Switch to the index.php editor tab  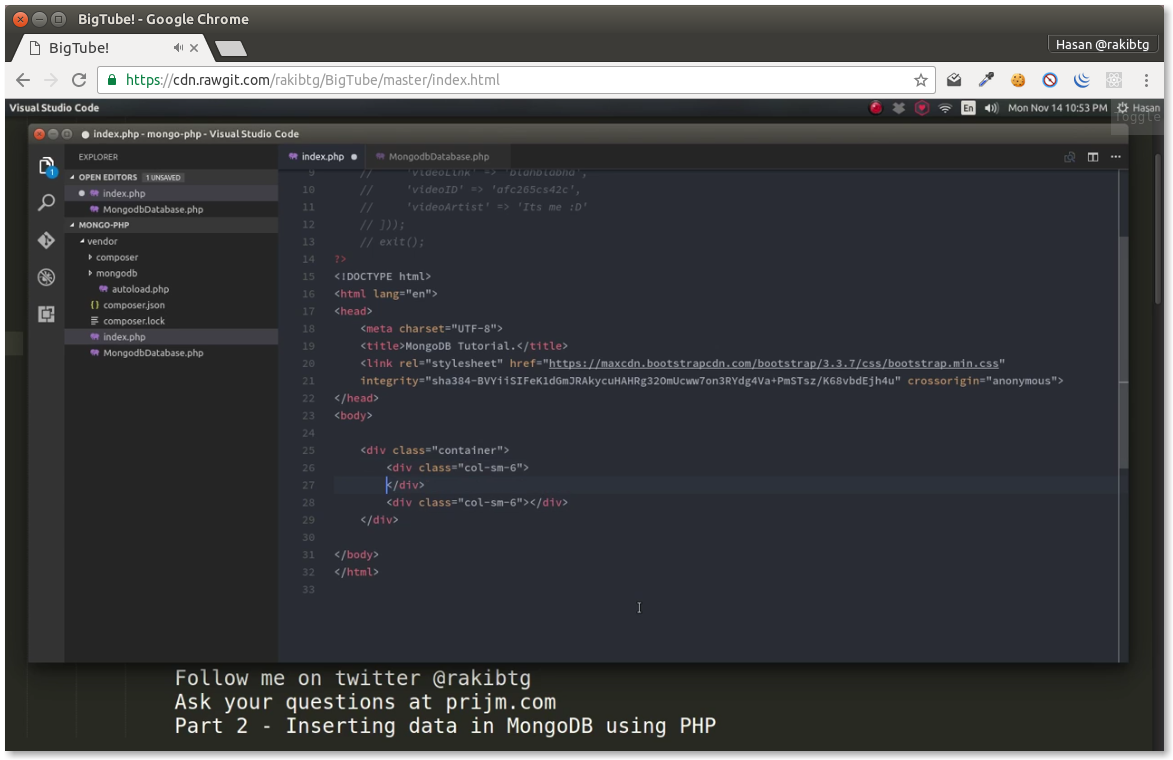pos(322,156)
